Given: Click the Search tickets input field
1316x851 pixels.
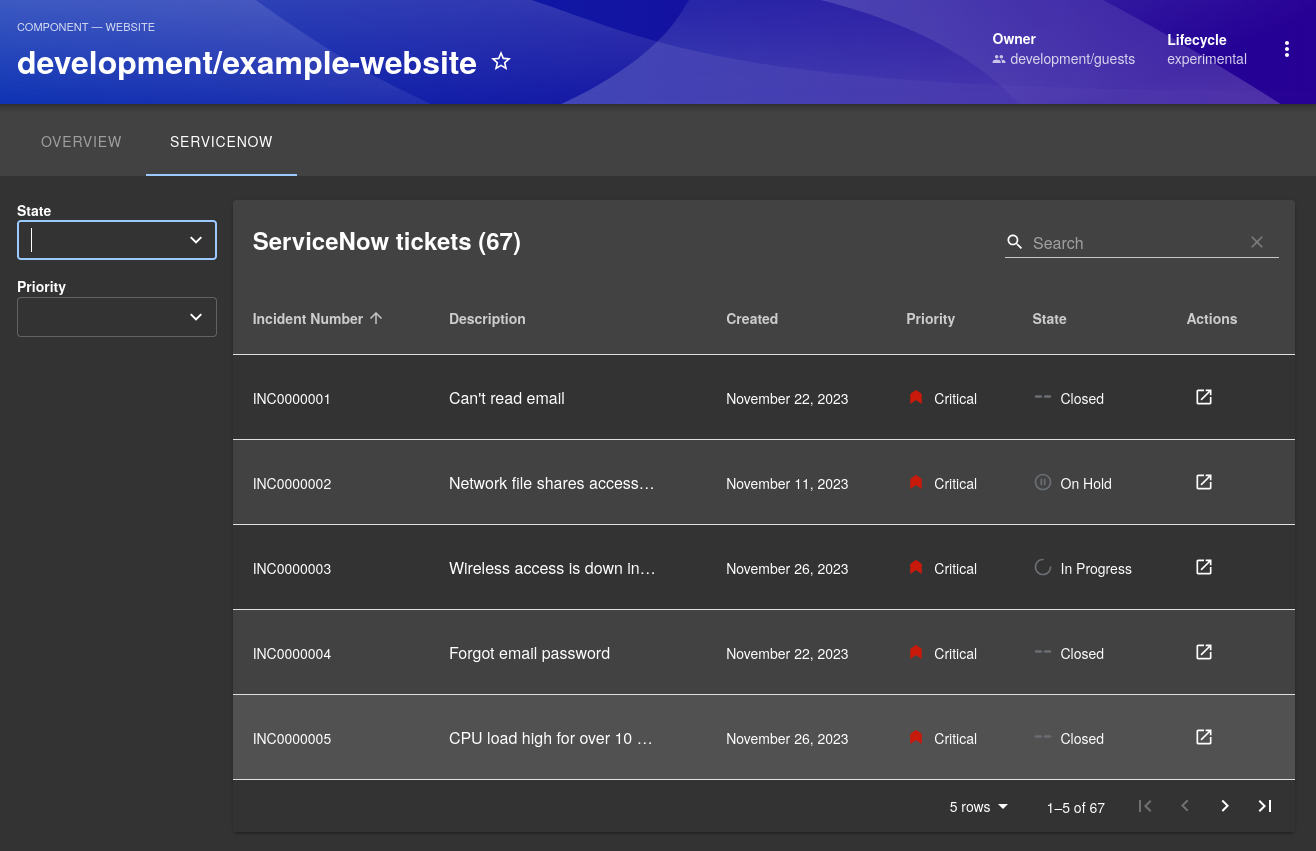Looking at the screenshot, I should pyautogui.click(x=1136, y=243).
